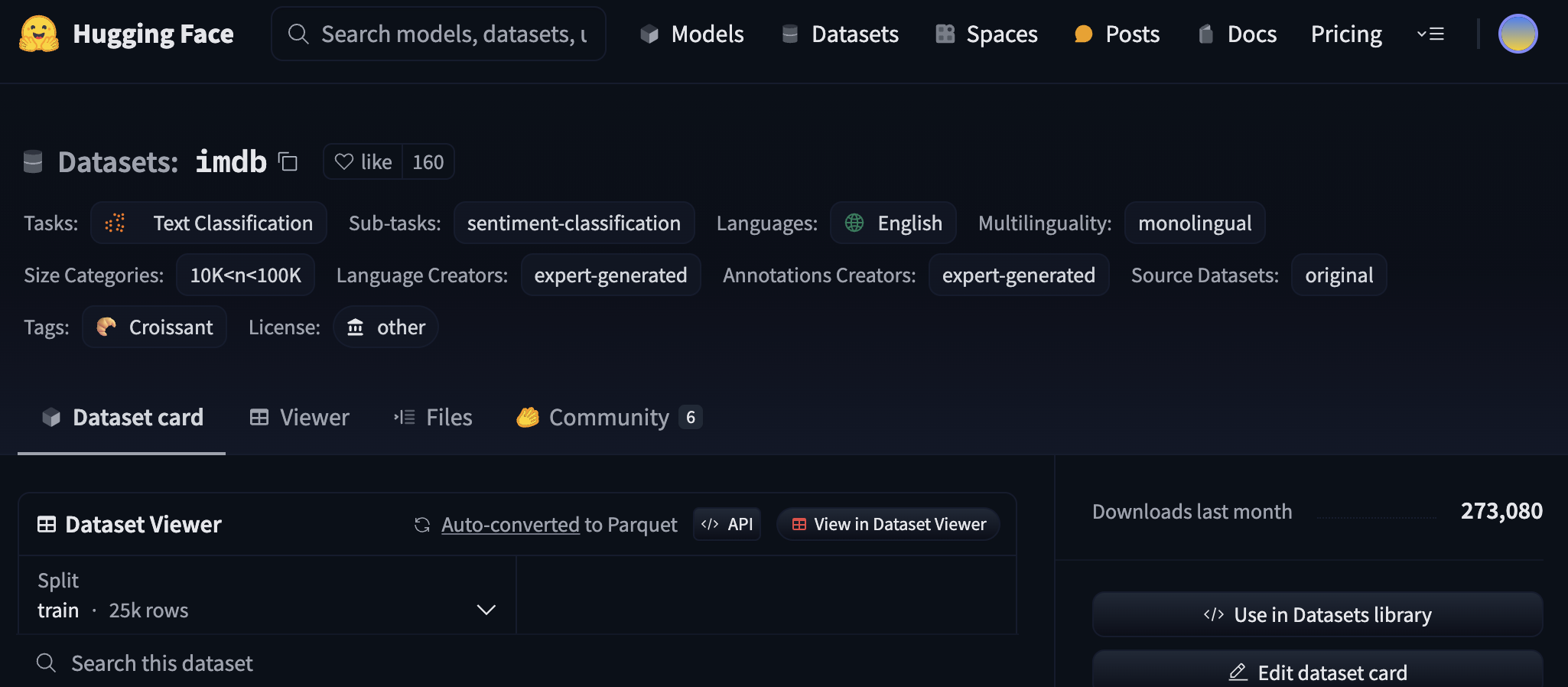
Task: Click the Hugging Face title text
Action: [153, 34]
